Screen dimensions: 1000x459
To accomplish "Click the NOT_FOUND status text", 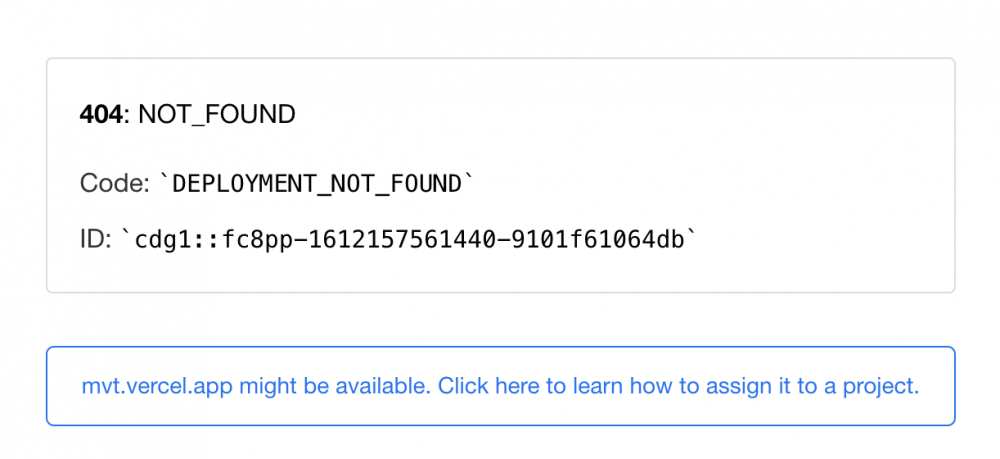I will click(217, 115).
